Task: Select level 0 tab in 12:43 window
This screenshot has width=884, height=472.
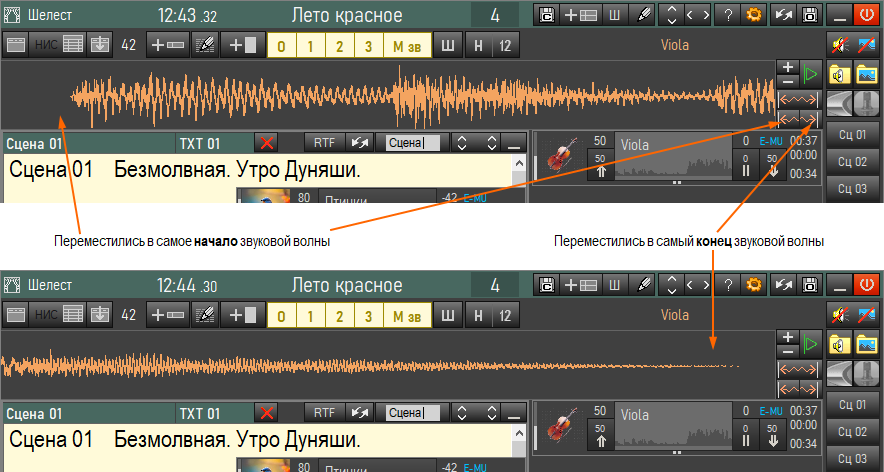Action: tap(281, 46)
